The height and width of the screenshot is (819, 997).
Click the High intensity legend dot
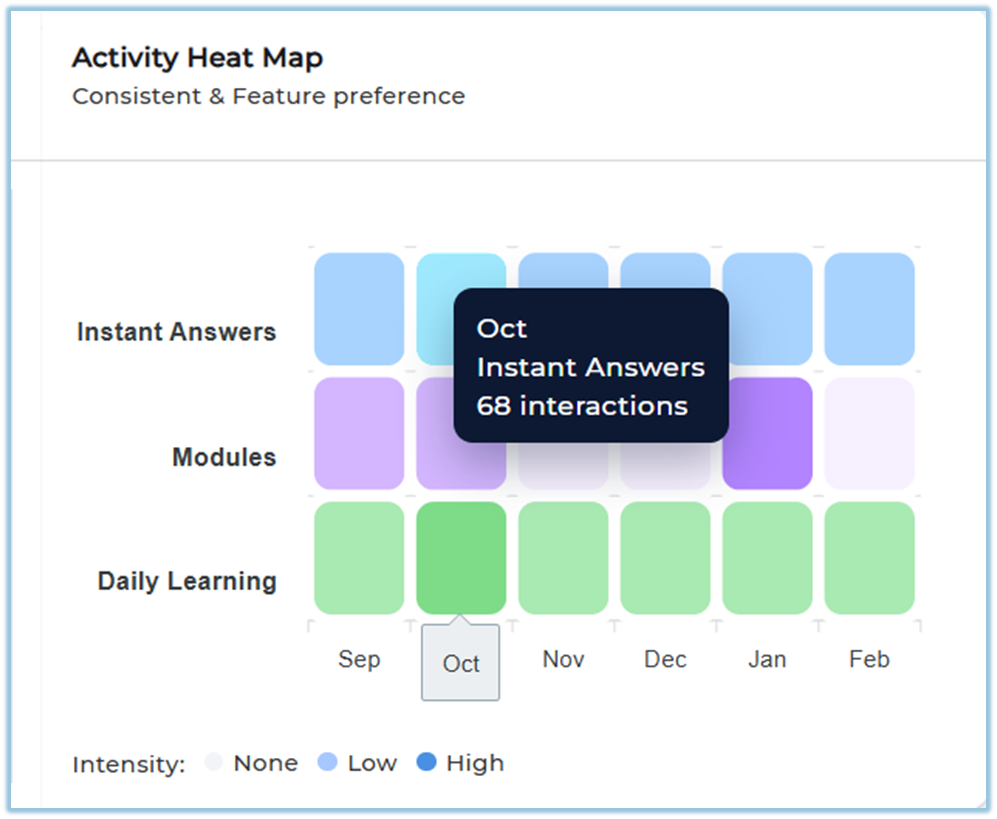pos(426,763)
